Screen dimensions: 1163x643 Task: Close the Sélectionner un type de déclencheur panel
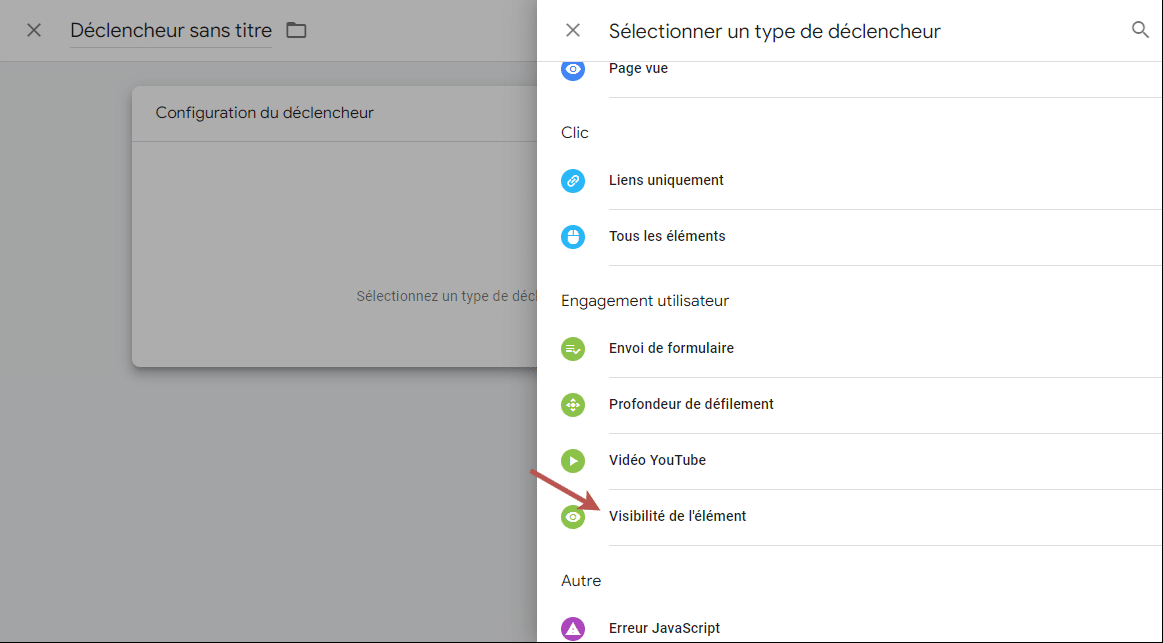click(x=573, y=30)
